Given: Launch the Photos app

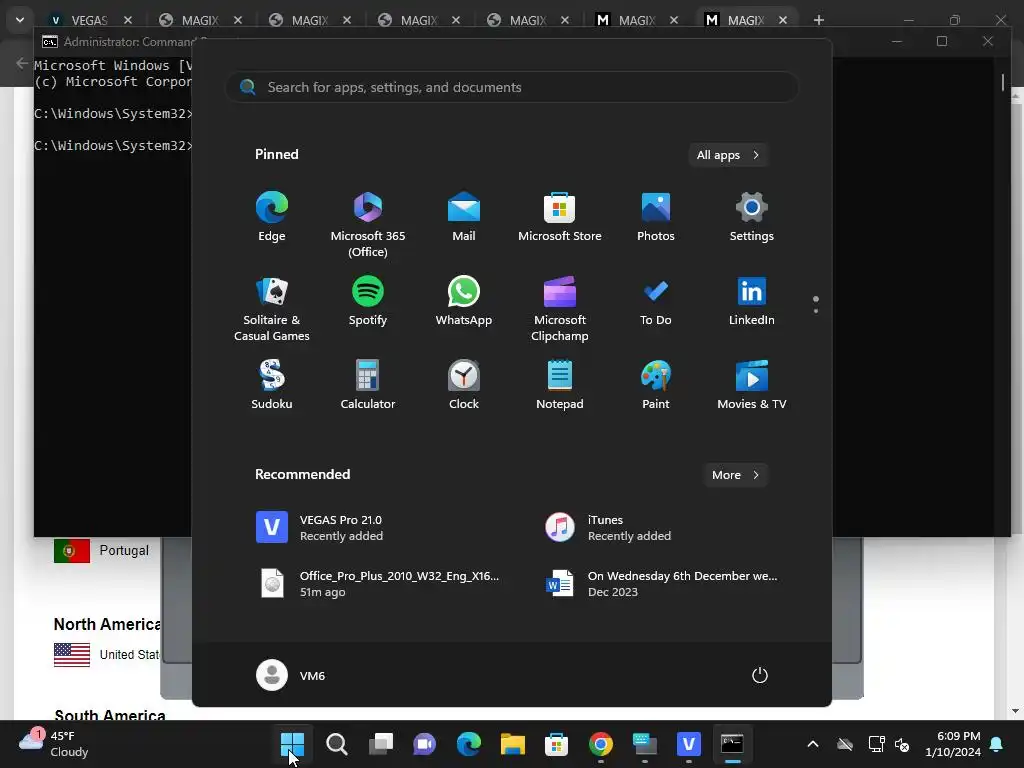Looking at the screenshot, I should pos(656,217).
